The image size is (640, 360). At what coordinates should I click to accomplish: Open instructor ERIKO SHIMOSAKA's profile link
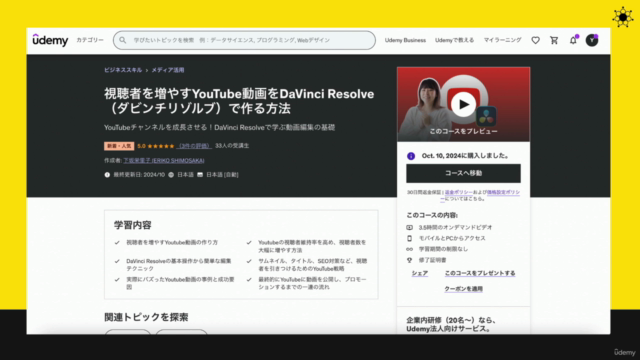point(164,161)
